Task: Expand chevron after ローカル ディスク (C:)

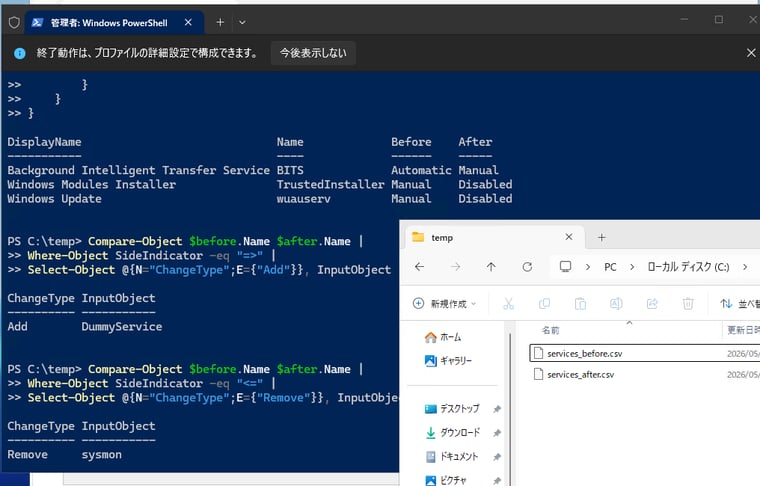Action: 745,267
